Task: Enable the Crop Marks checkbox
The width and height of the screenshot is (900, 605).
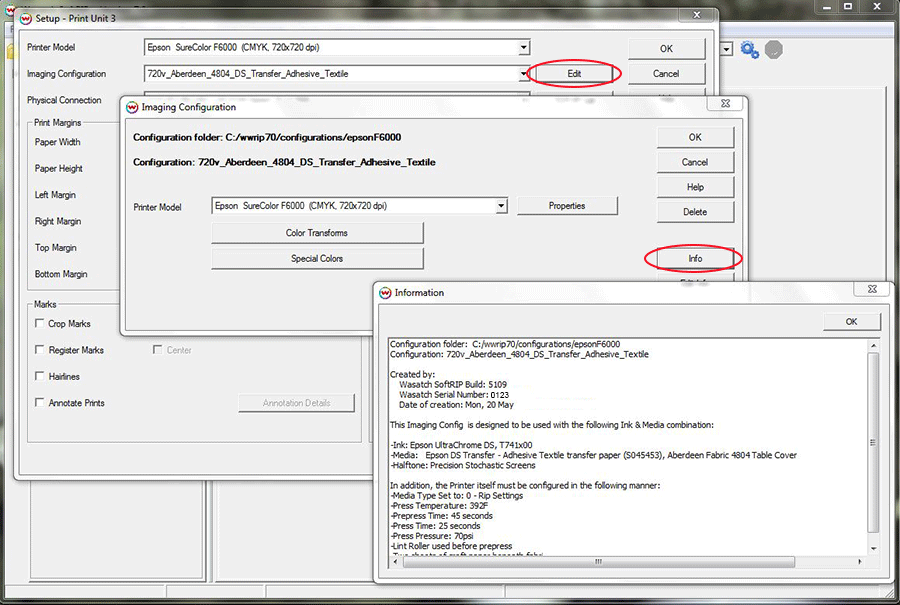Action: coord(40,323)
